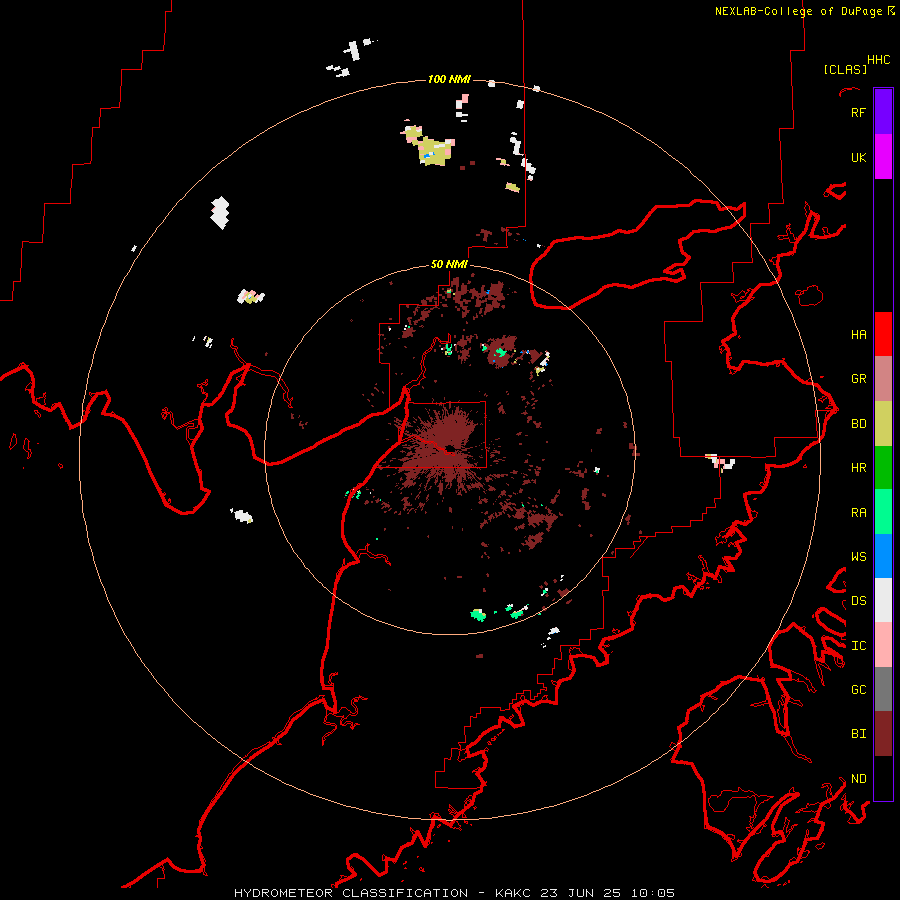Click the GC legend label
Image resolution: width=900 pixels, height=900 pixels.
[x=859, y=689]
